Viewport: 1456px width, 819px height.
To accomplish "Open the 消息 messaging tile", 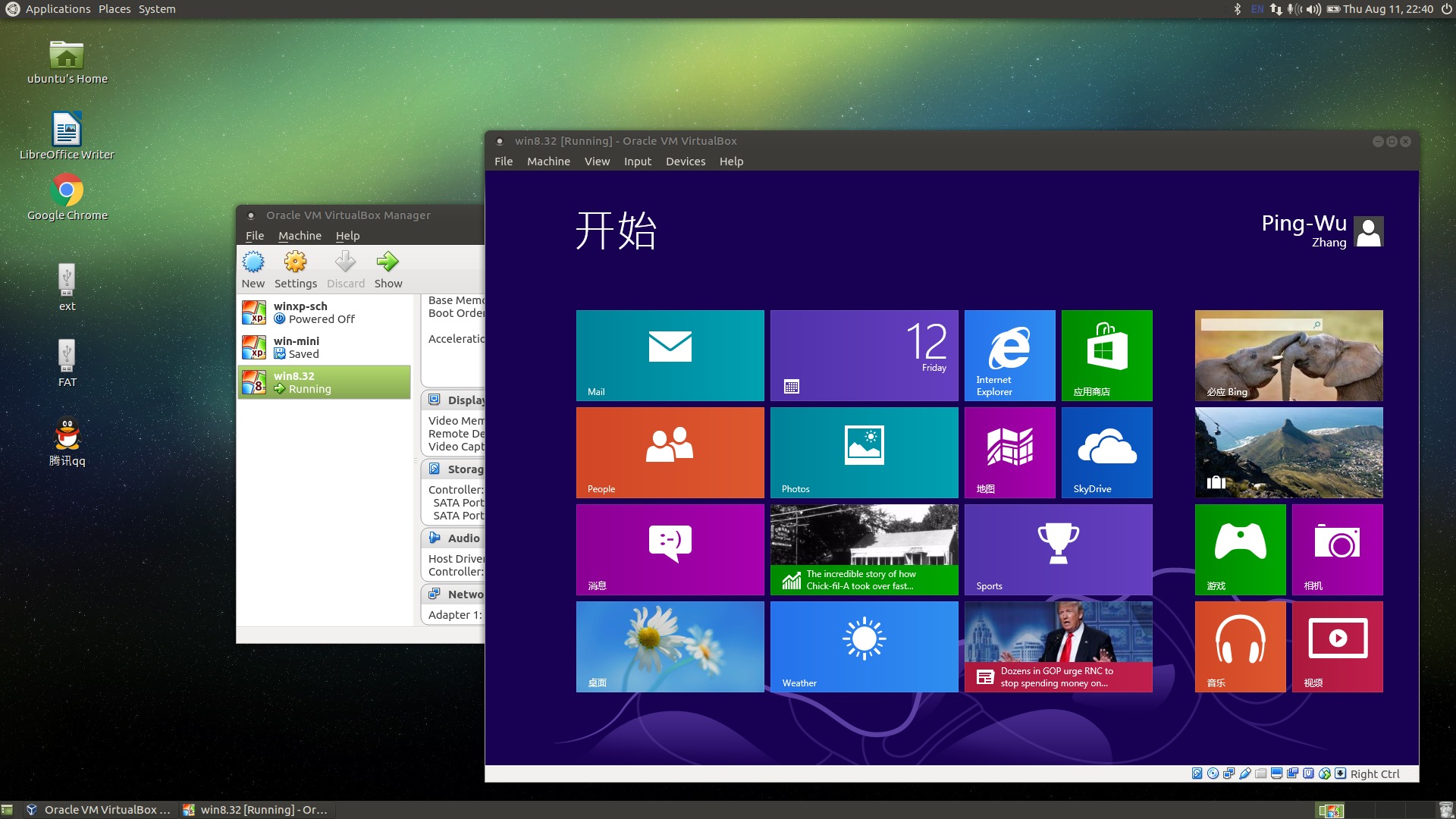I will pyautogui.click(x=670, y=550).
